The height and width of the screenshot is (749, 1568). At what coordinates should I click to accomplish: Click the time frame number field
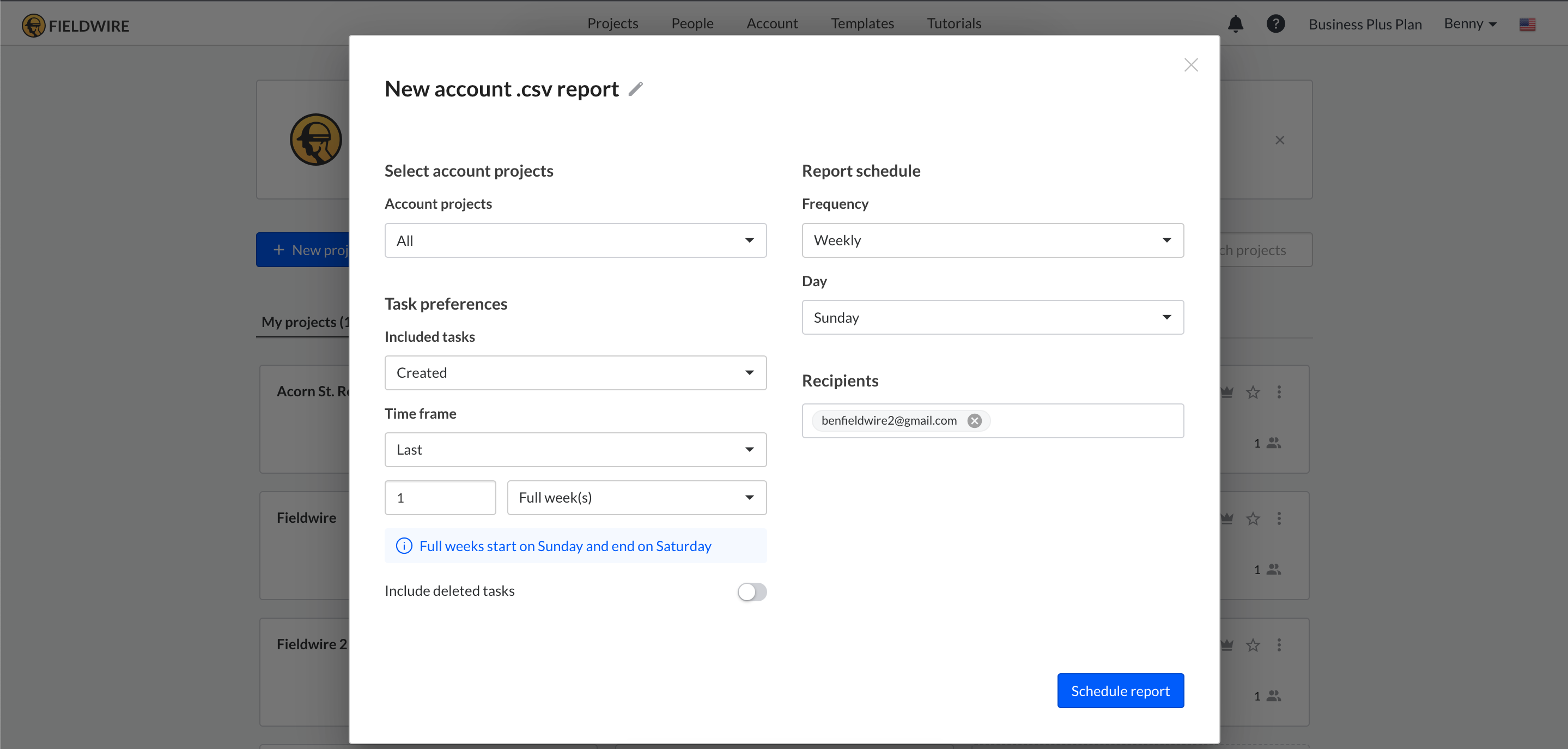tap(440, 498)
